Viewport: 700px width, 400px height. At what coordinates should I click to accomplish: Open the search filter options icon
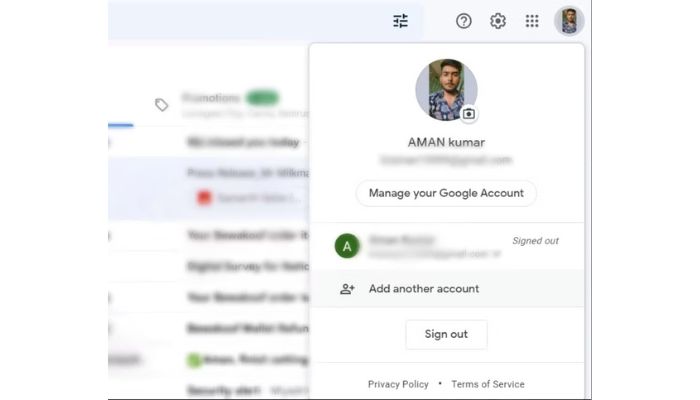[x=400, y=21]
